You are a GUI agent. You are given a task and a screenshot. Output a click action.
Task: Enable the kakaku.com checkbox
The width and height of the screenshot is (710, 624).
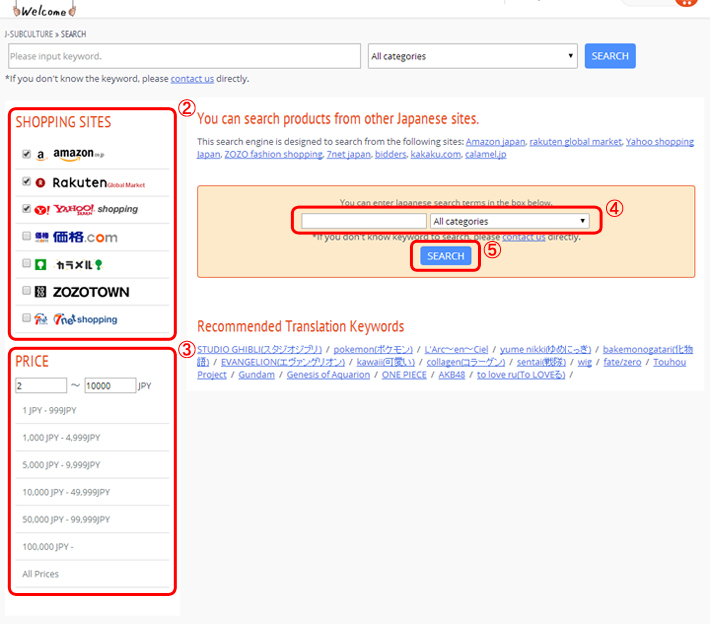tap(26, 236)
